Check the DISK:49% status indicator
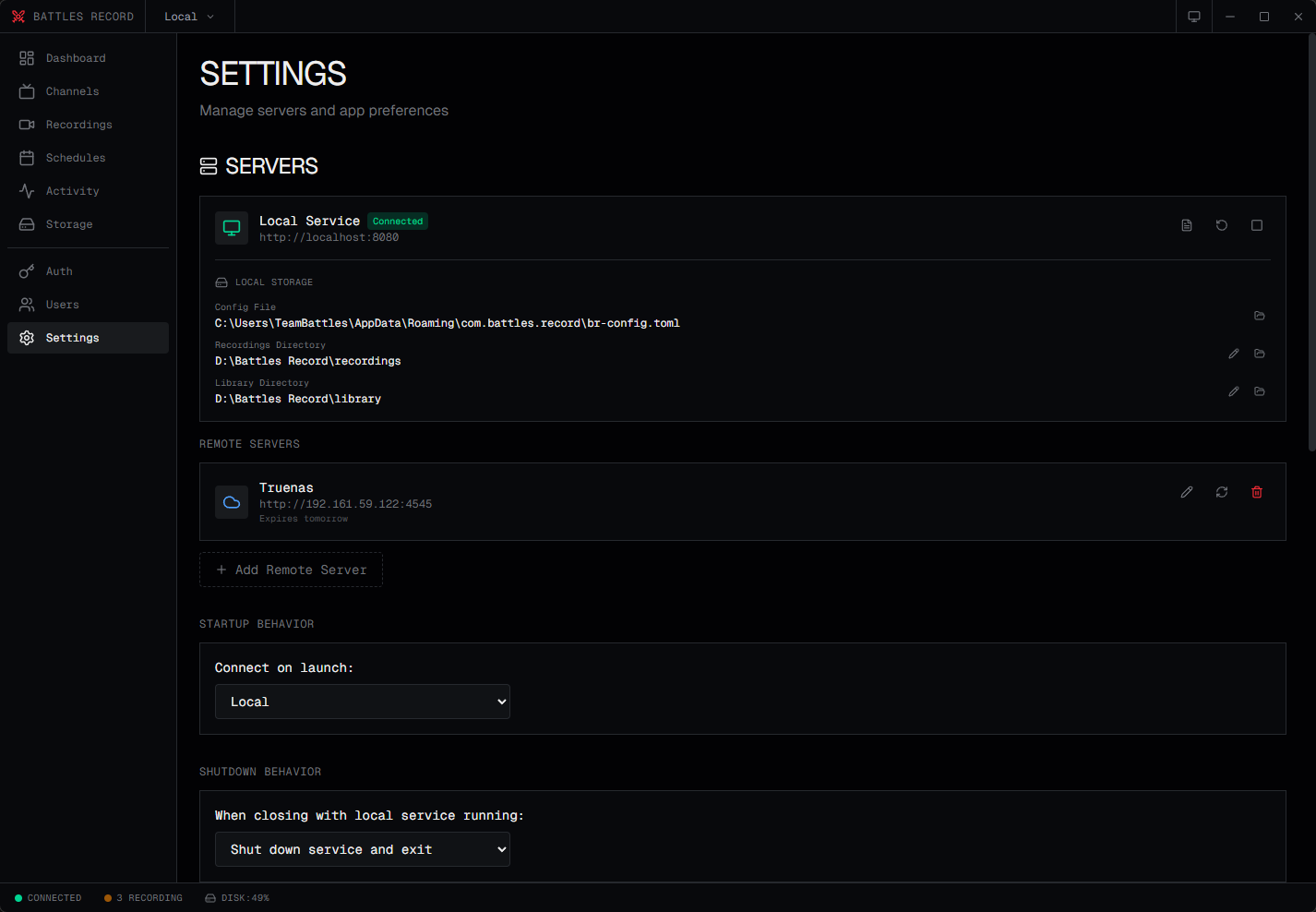1316x912 pixels. tap(237, 897)
